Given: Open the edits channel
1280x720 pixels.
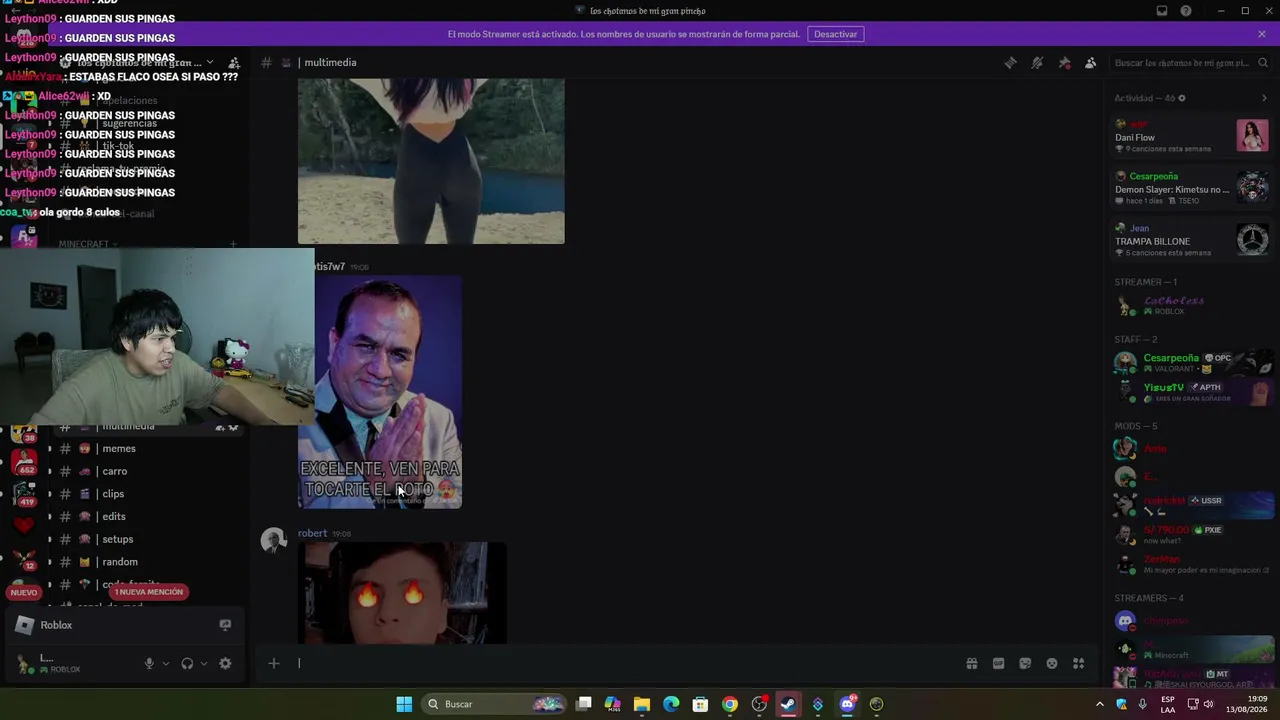Looking at the screenshot, I should 113,517.
